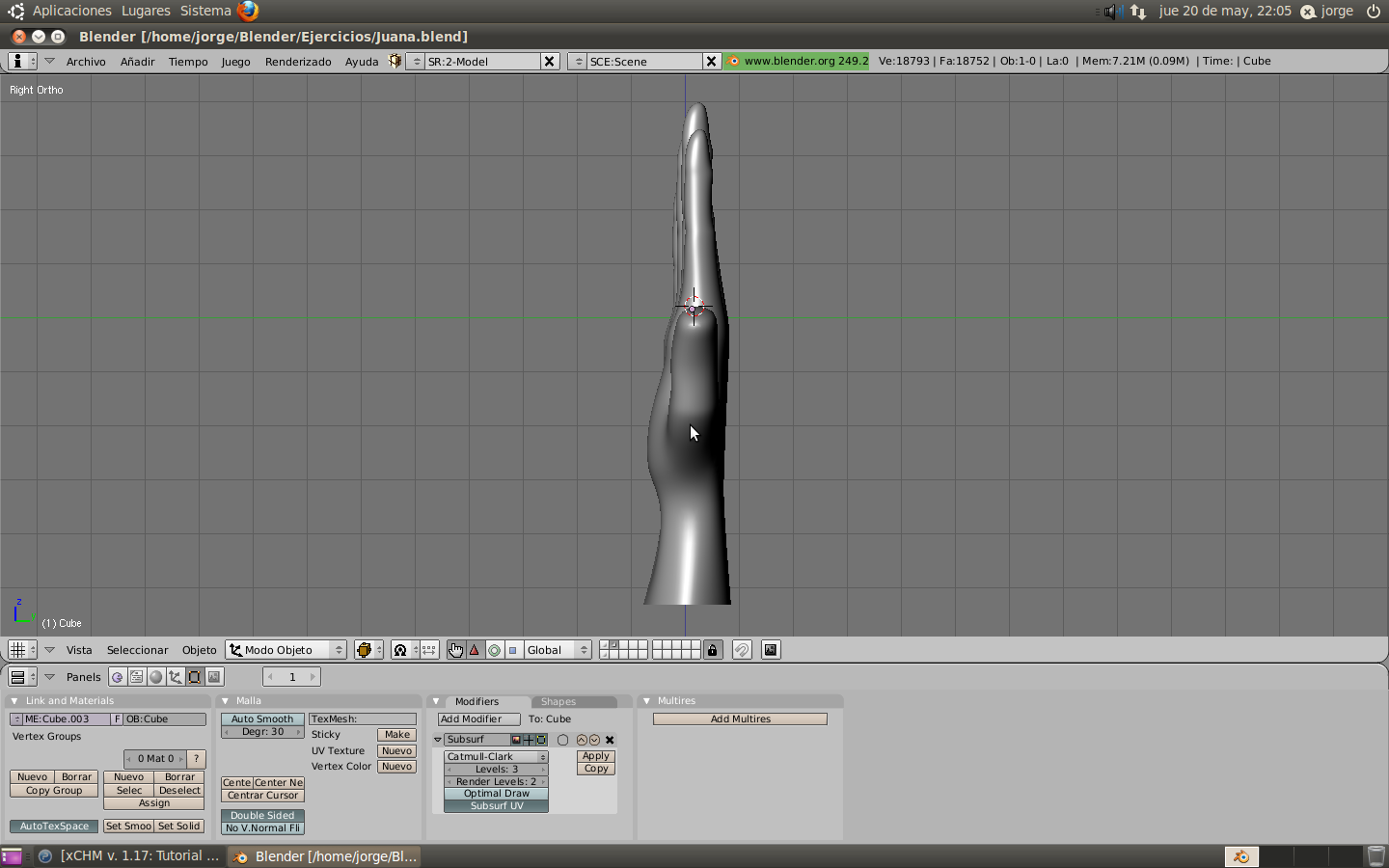Collapse the Malla panel
The height and width of the screenshot is (868, 1389).
pos(226,701)
